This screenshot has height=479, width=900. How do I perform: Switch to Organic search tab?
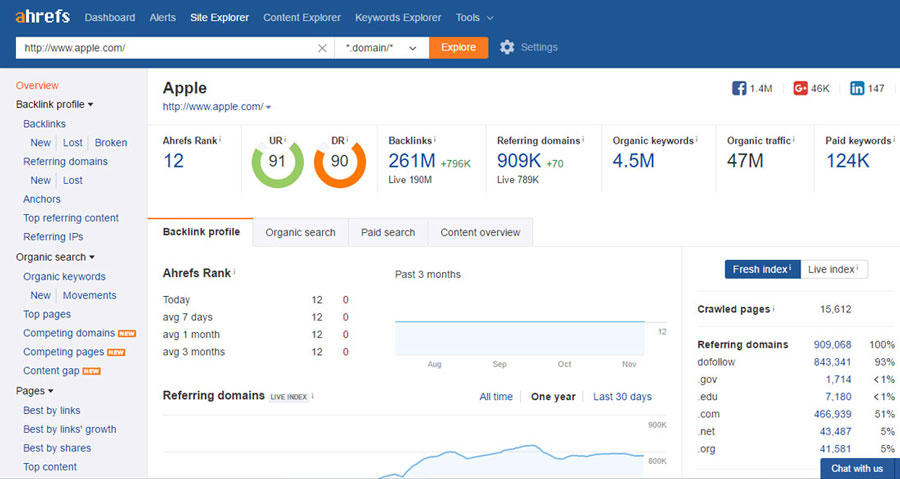[x=300, y=232]
